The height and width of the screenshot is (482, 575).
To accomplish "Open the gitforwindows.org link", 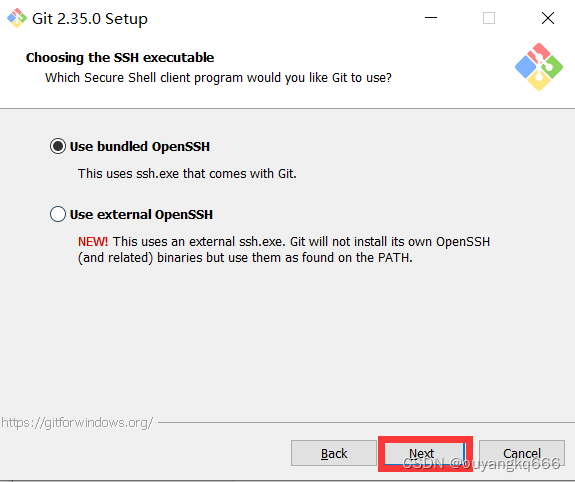I will (77, 423).
